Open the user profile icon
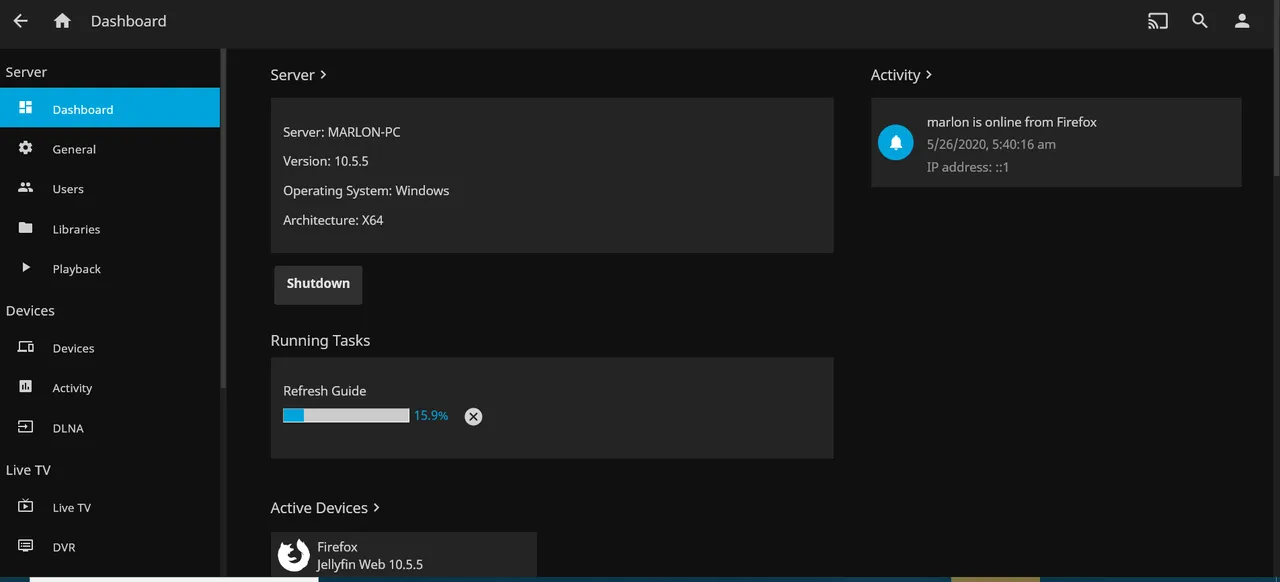This screenshot has height=582, width=1280. coord(1242,21)
